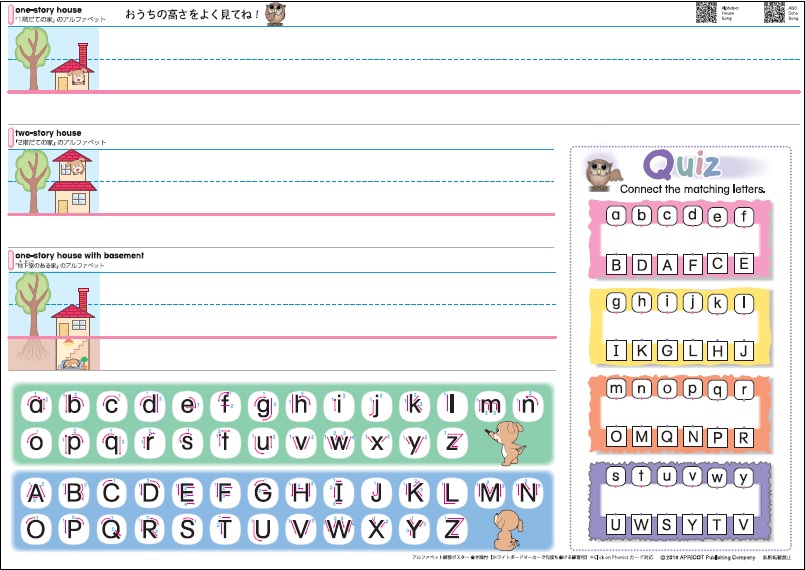
Task: Click the "Connect the matching letters." text
Action: [x=692, y=189]
